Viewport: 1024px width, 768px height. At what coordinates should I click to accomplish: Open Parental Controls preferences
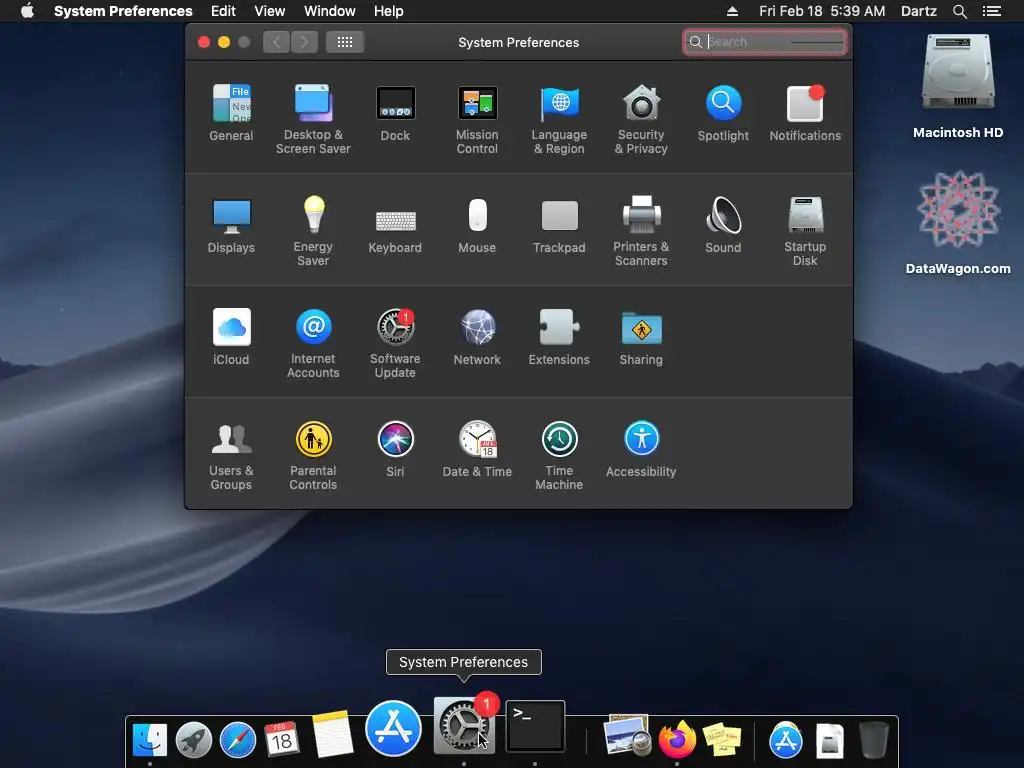click(x=313, y=455)
